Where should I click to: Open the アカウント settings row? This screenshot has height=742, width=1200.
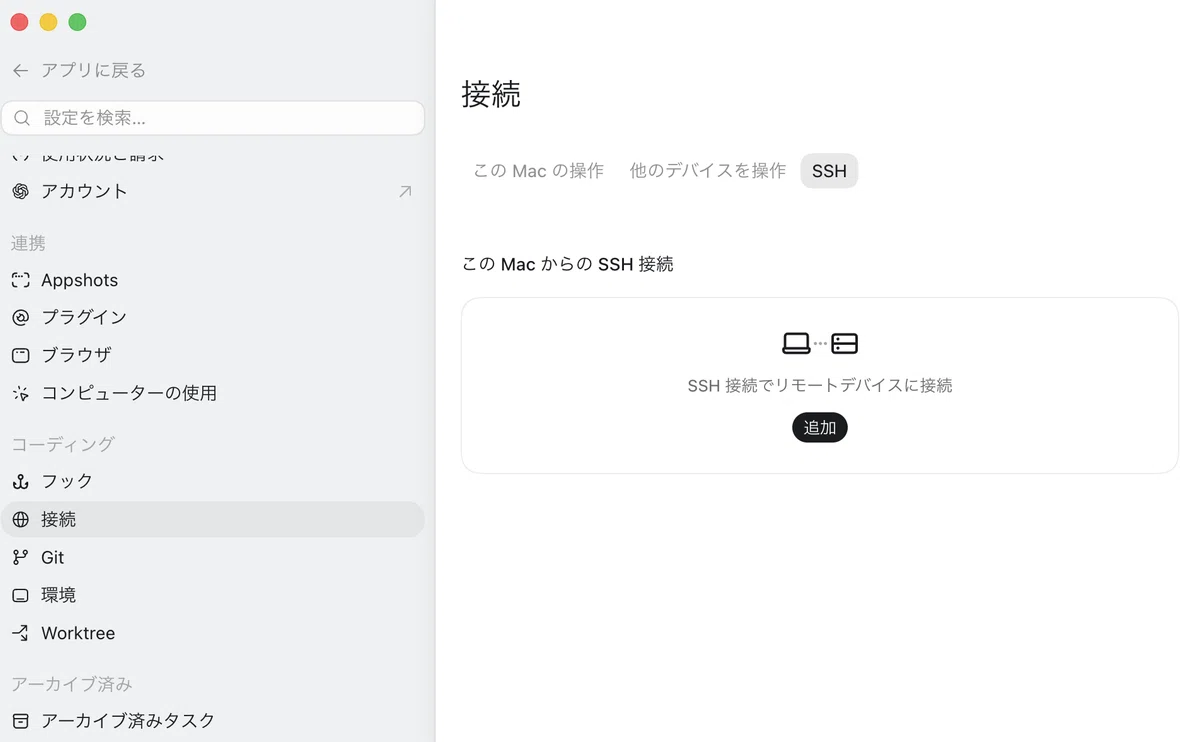[x=213, y=191]
